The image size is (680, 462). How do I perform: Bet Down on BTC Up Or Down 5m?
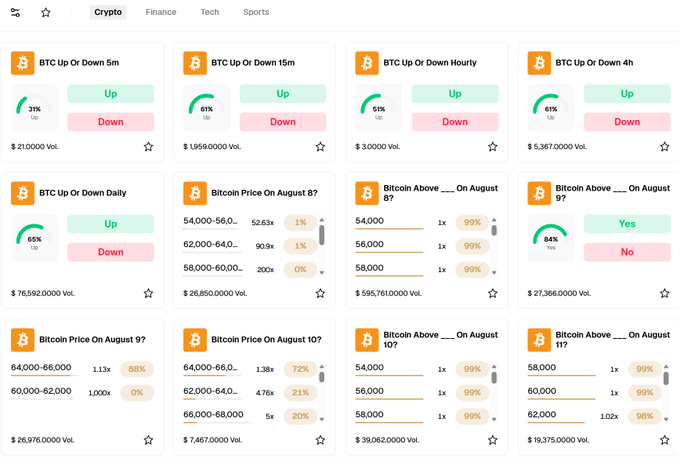point(111,122)
